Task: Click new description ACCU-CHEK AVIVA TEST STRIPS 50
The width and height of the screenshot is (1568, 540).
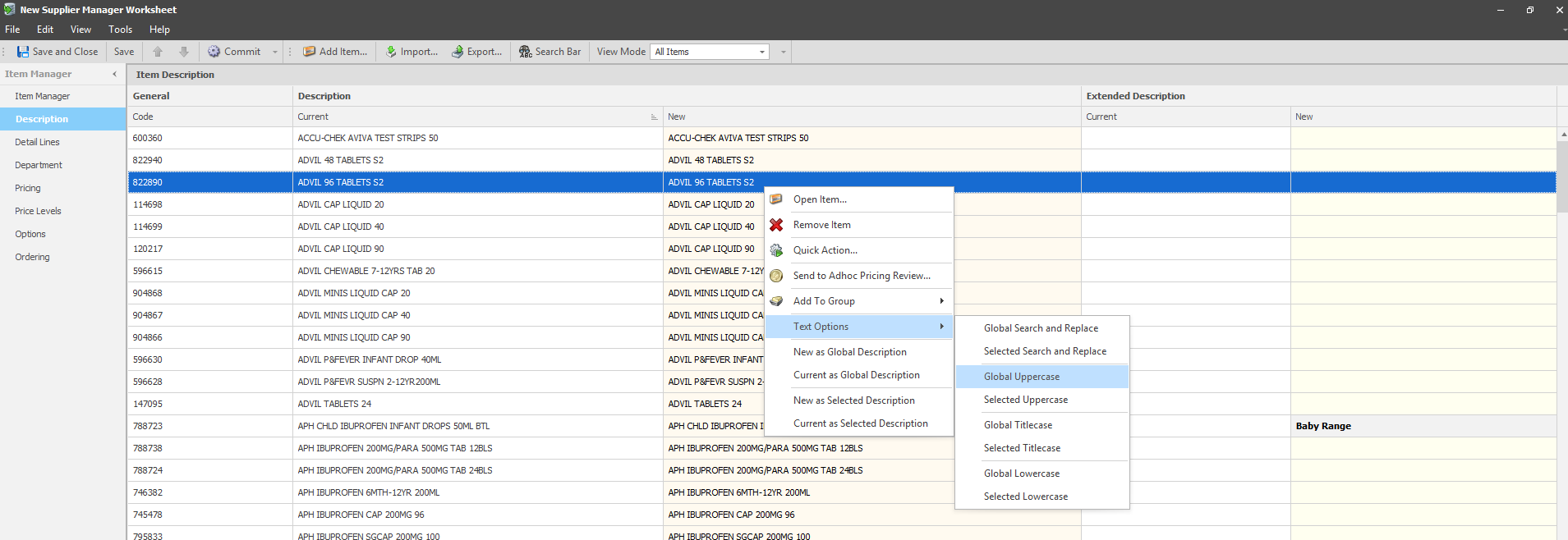Action: 872,138
